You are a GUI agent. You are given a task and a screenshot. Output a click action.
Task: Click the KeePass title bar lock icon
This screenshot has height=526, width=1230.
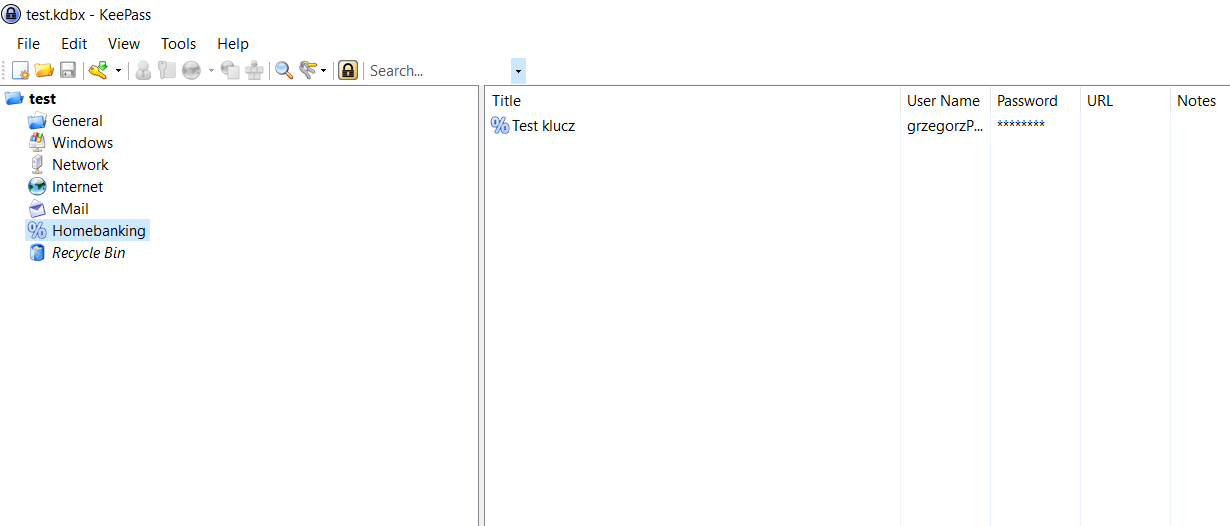[x=12, y=15]
